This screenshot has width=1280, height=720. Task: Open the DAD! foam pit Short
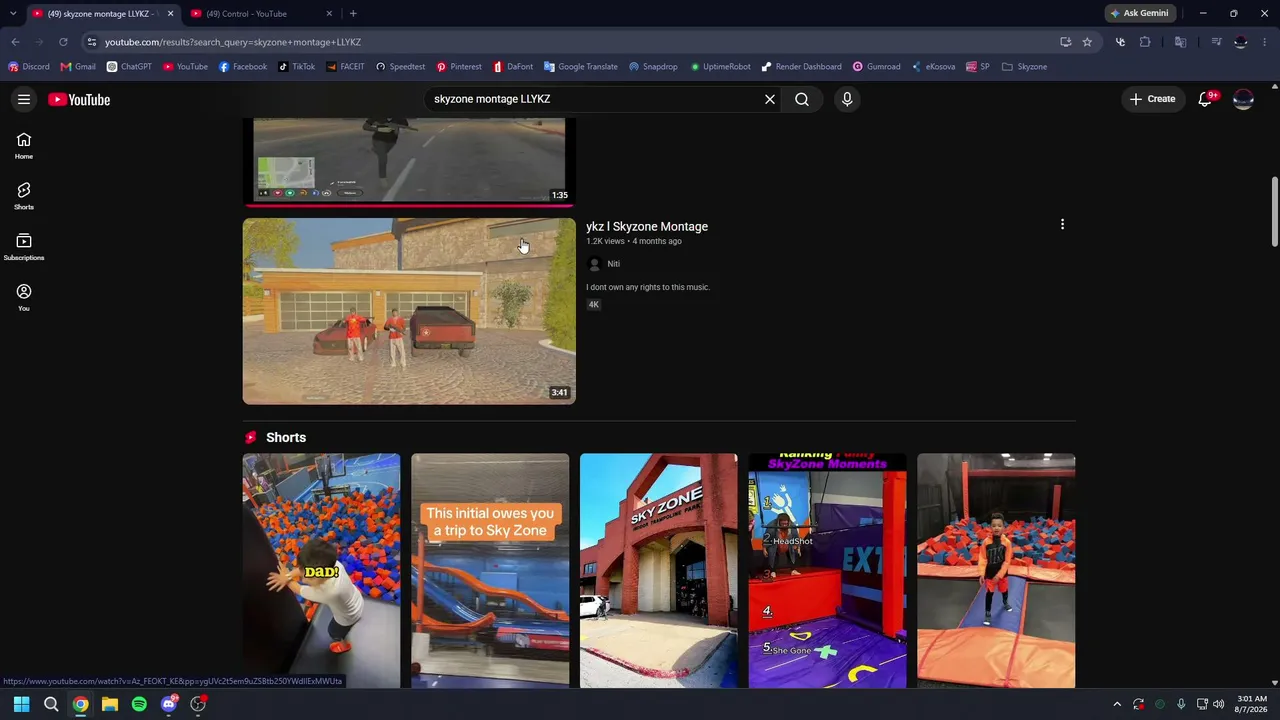pos(321,571)
